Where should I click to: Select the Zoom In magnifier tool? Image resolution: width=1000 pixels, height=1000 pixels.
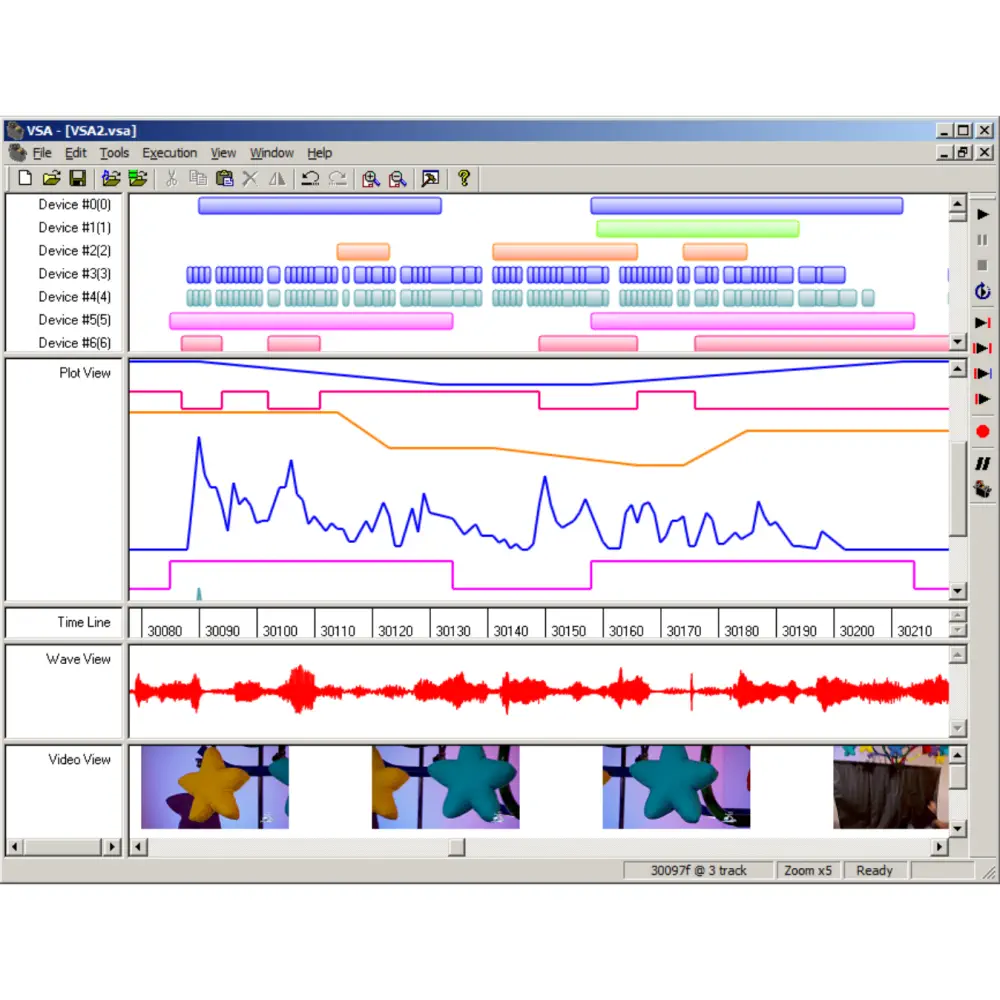pyautogui.click(x=370, y=178)
